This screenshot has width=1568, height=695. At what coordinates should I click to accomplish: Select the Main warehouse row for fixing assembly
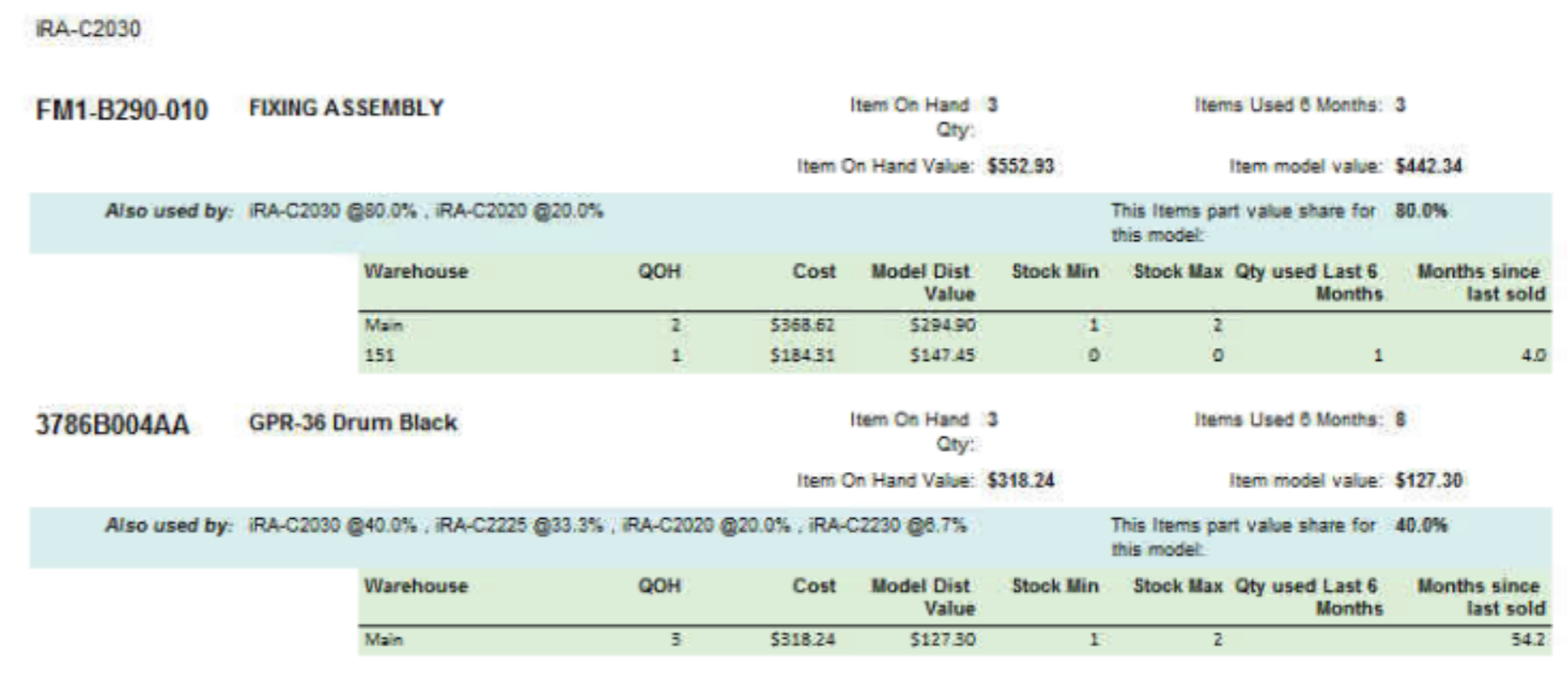(383, 326)
